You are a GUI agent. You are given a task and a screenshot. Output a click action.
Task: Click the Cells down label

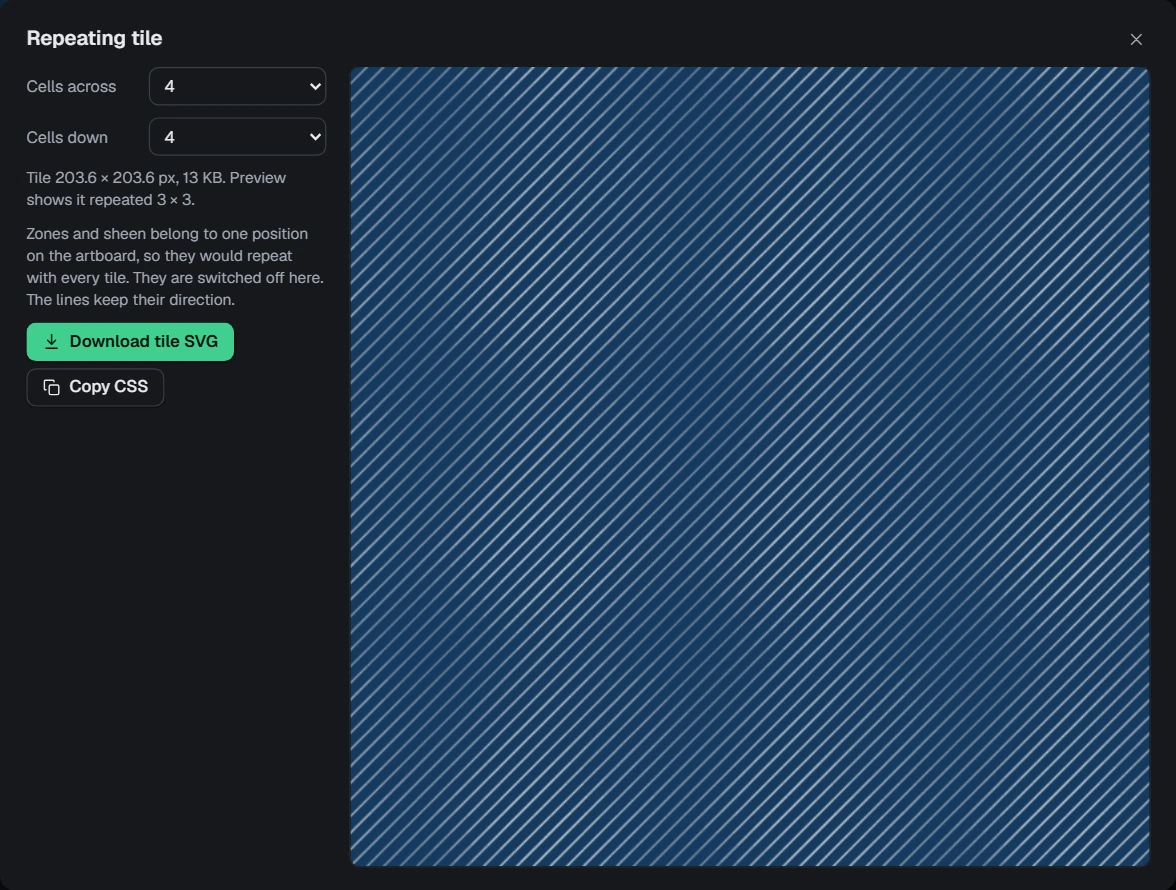(67, 138)
